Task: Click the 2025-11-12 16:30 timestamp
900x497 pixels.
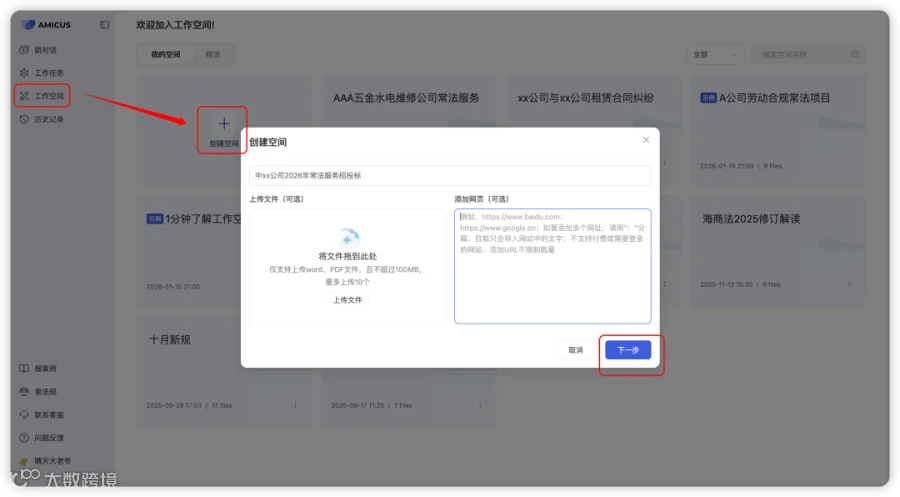Action: tap(726, 284)
